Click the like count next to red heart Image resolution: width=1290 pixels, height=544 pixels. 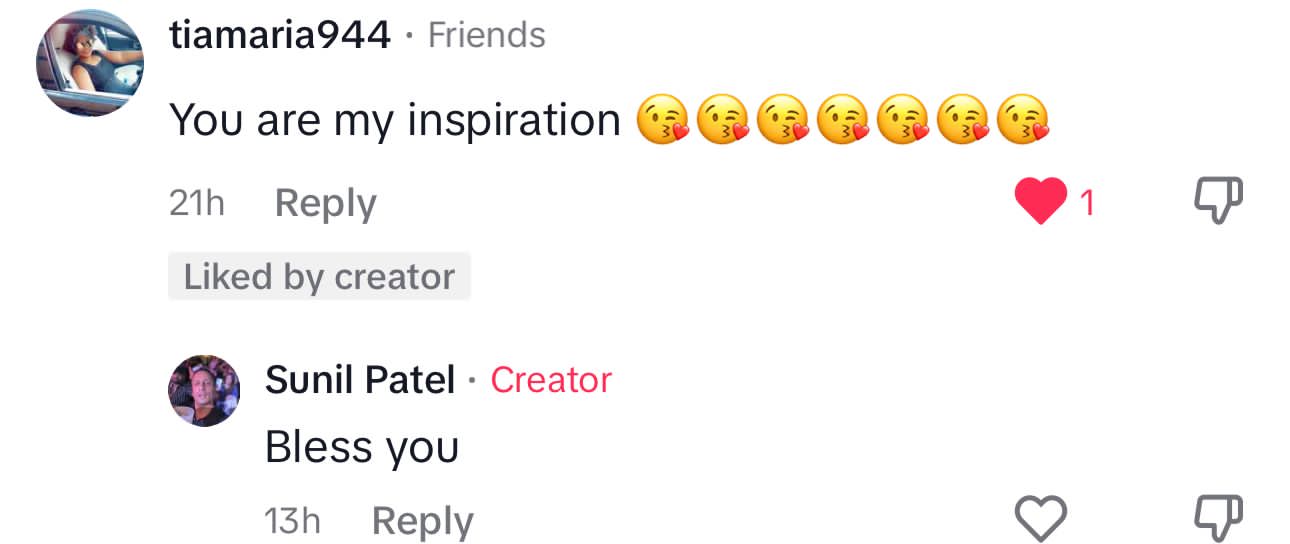(x=1088, y=203)
